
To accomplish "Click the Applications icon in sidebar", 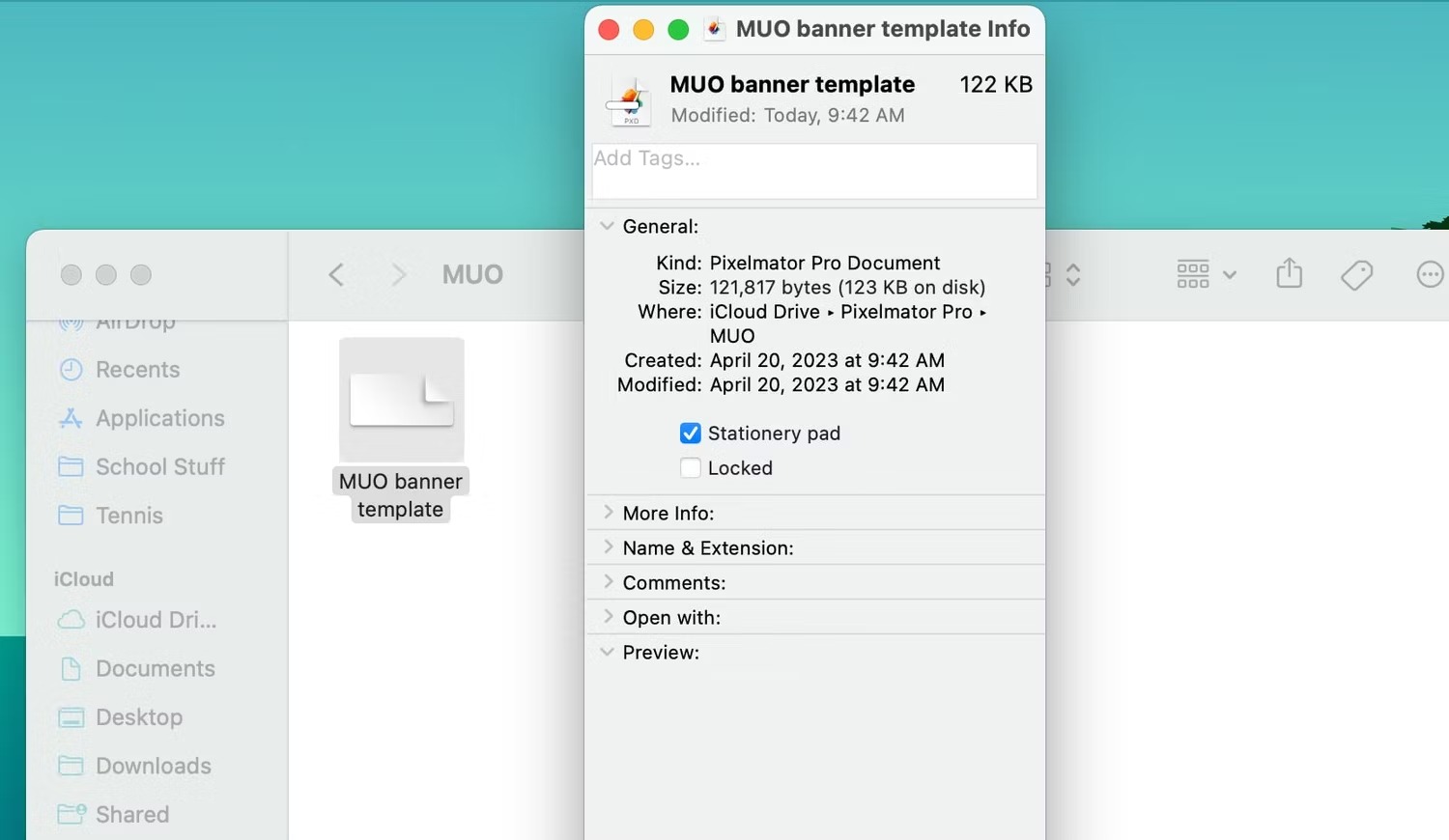I will (x=71, y=418).
